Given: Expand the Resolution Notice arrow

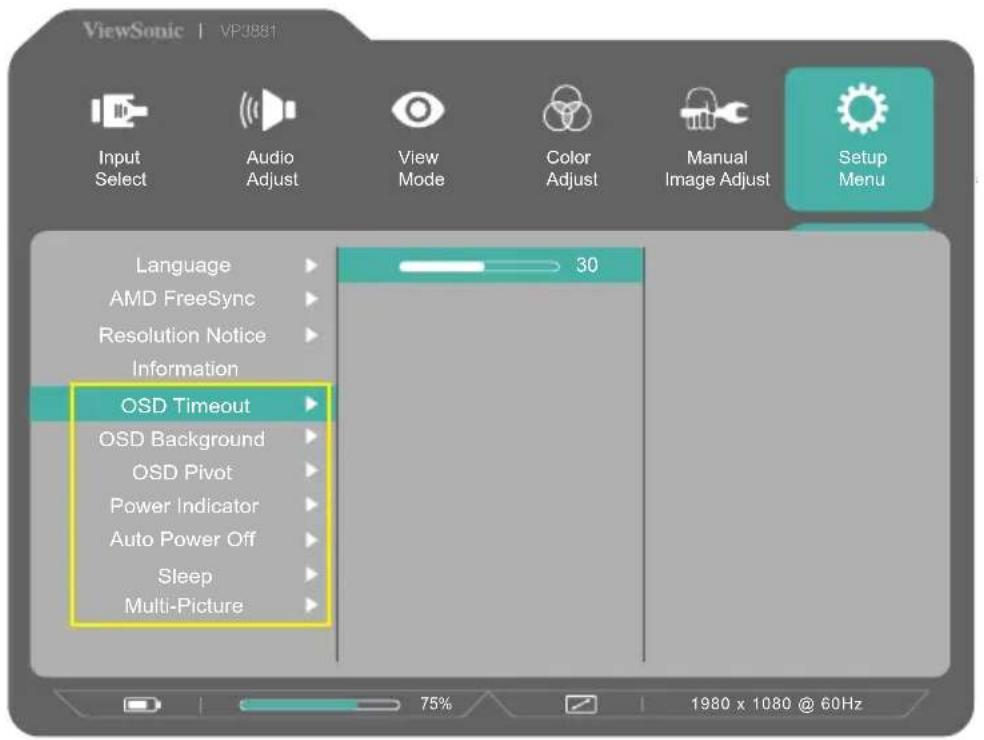Looking at the screenshot, I should [x=311, y=335].
